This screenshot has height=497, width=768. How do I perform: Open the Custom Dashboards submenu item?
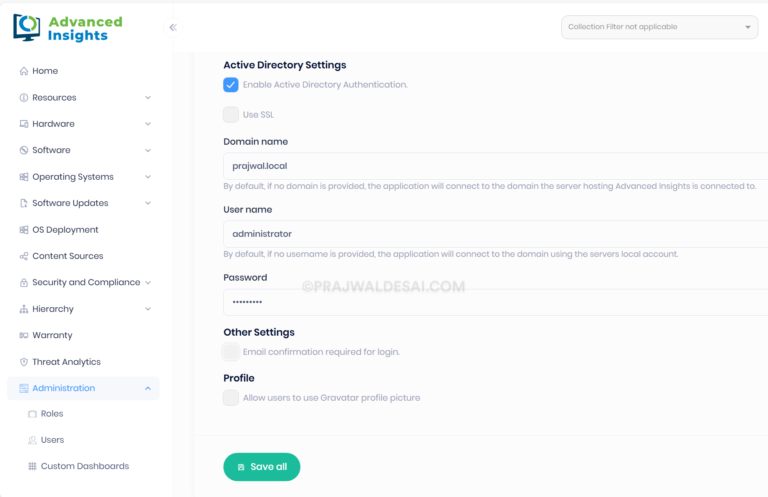(83, 466)
